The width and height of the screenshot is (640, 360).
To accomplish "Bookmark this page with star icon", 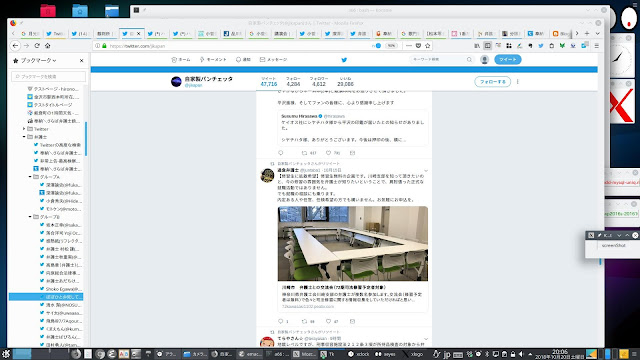I will point(428,46).
